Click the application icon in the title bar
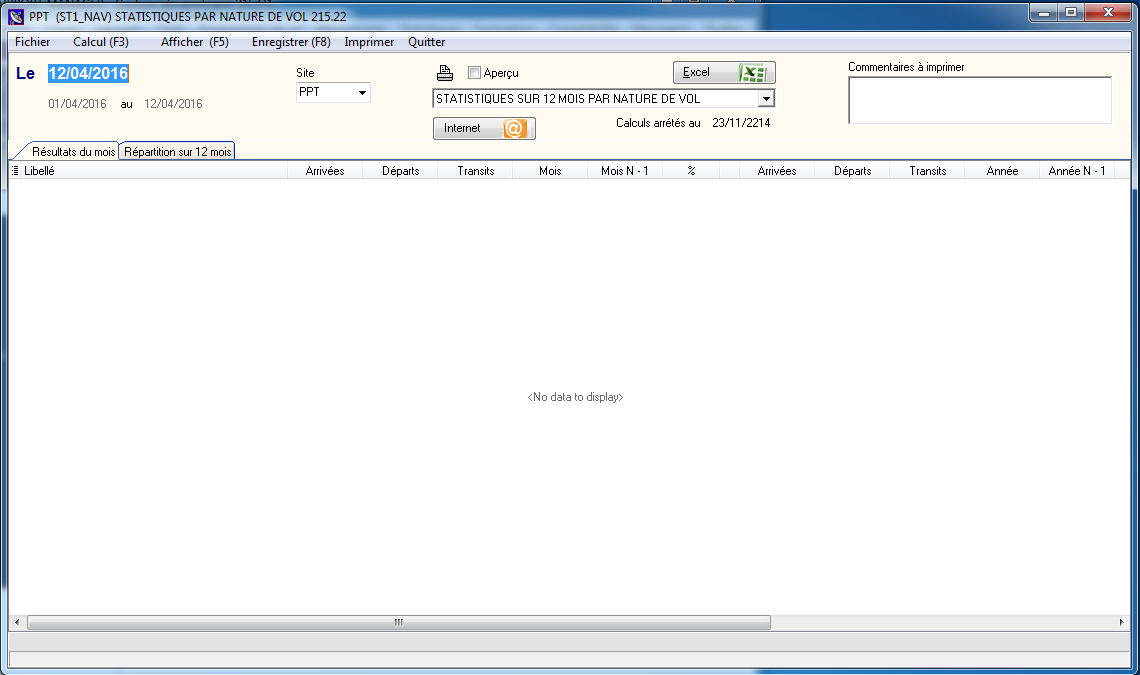Screen dimensions: 1140x675 (15, 16)
